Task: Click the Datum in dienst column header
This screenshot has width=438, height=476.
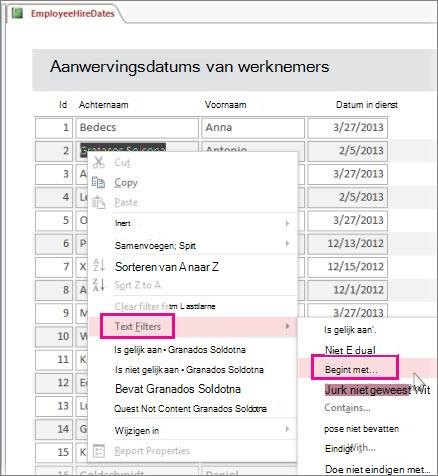Action: click(x=367, y=105)
